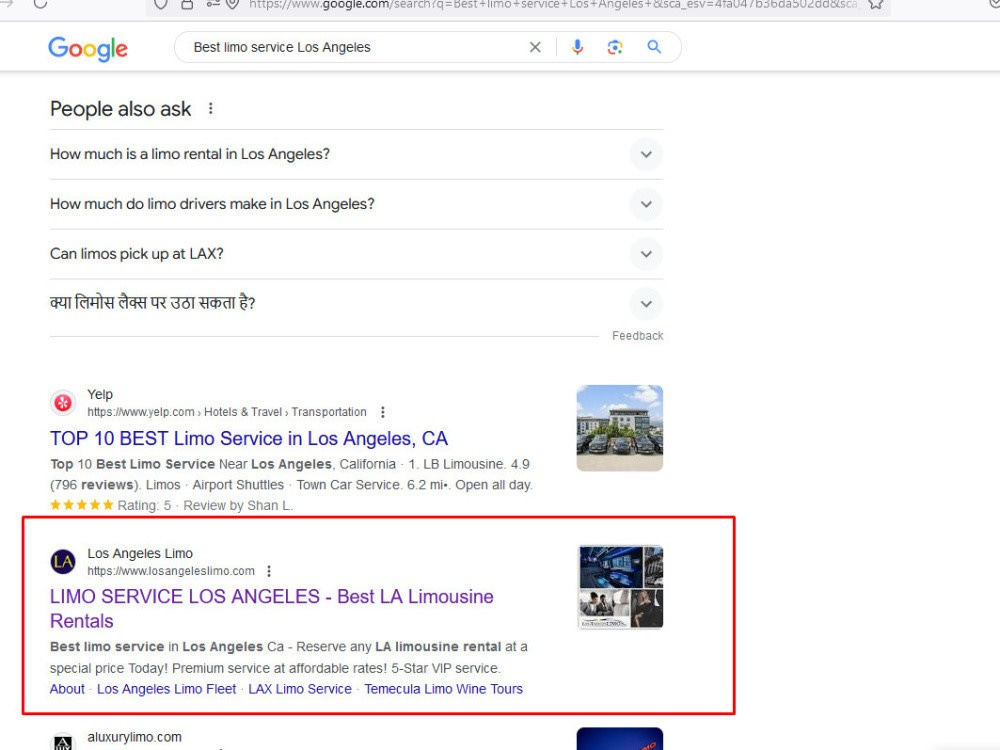
Task: Open People also ask options menu
Action: (210, 108)
